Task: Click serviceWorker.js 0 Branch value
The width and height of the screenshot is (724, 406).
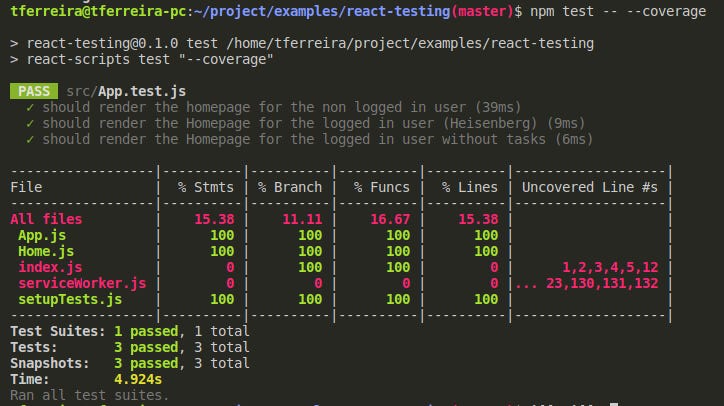Action: click(318, 283)
